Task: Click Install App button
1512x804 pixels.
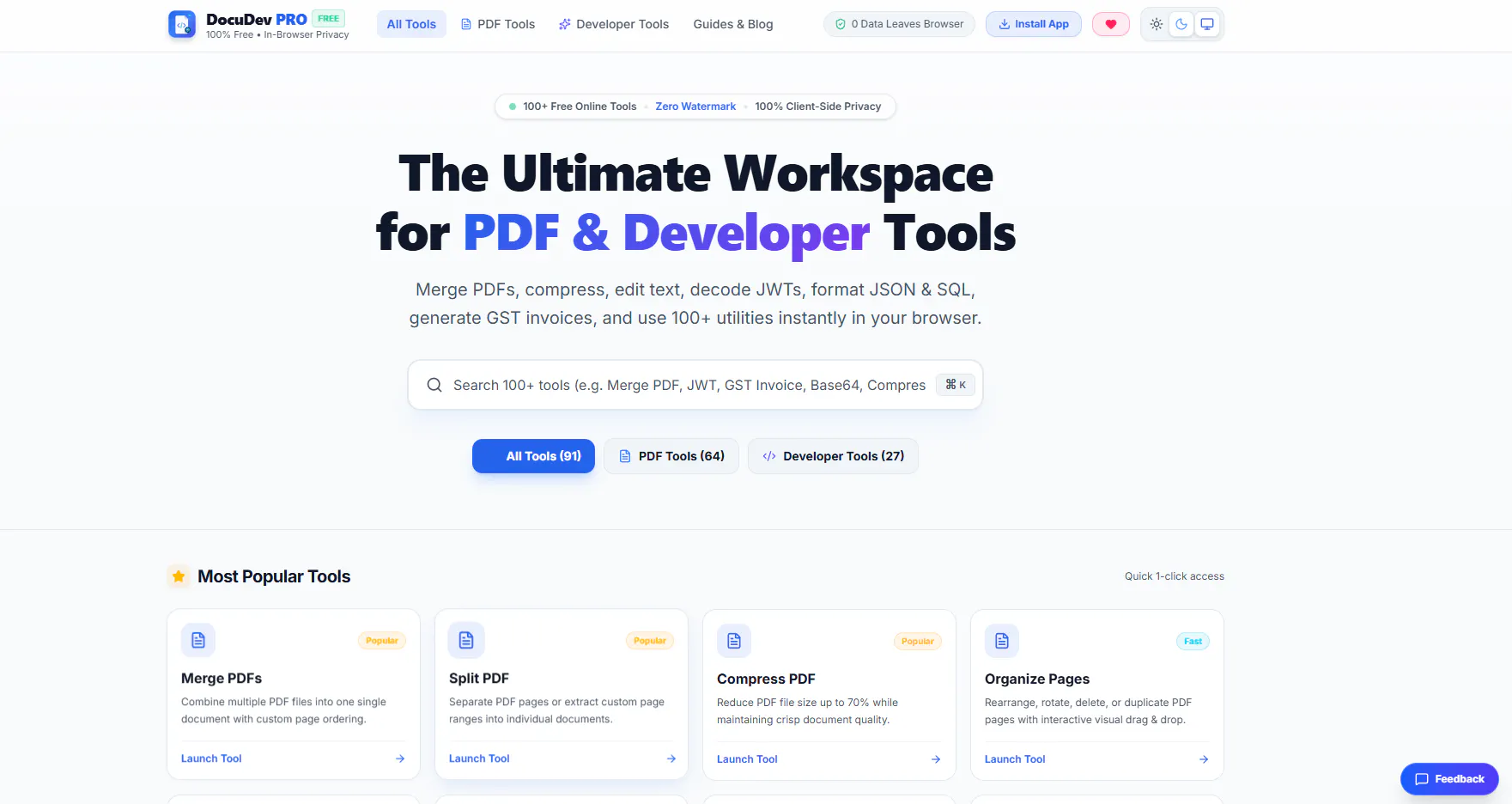Action: (1034, 24)
